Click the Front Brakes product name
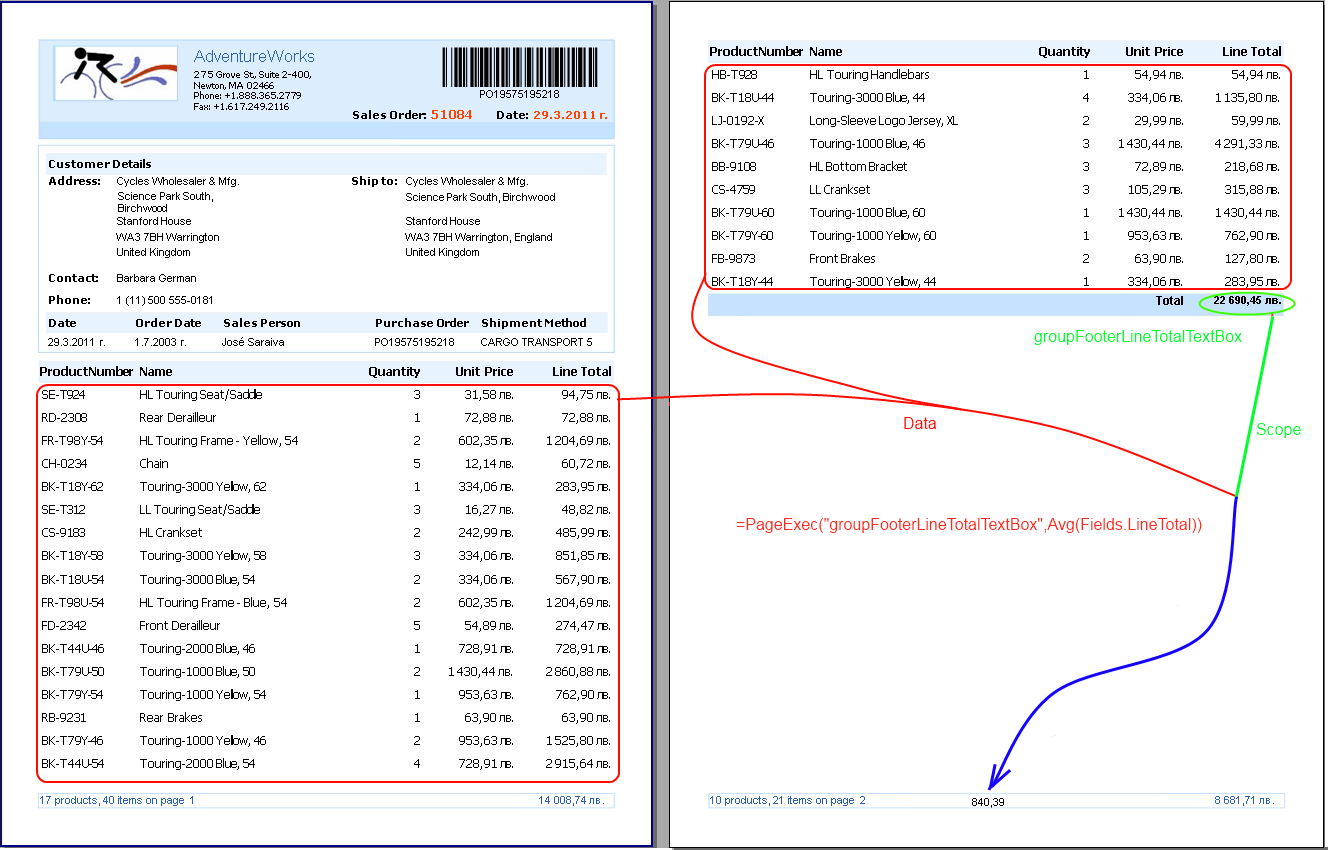The image size is (1328, 850). pyautogui.click(x=842, y=259)
